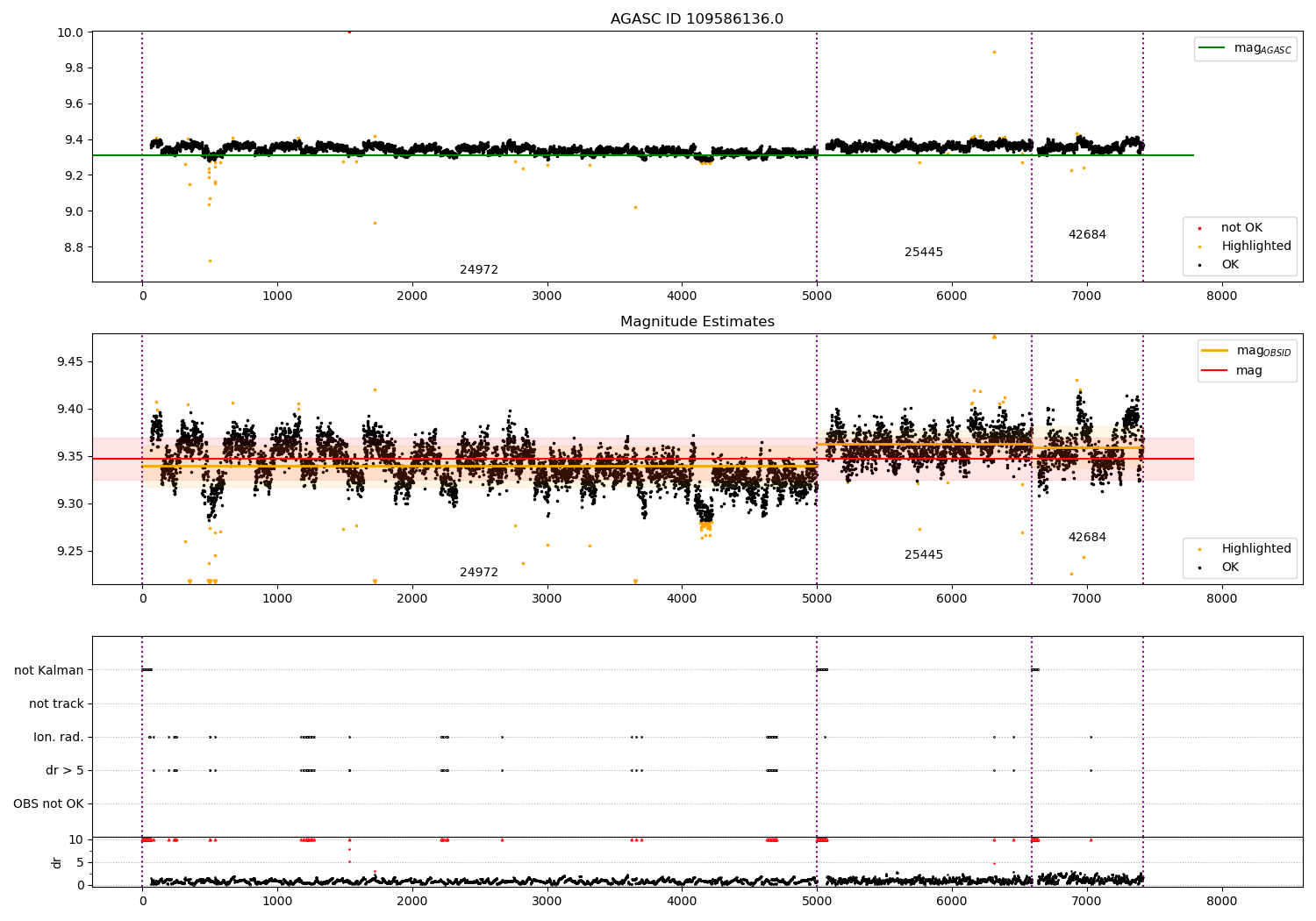Click the 'not track' row label
The width and height of the screenshot is (1316, 921).
[x=56, y=703]
